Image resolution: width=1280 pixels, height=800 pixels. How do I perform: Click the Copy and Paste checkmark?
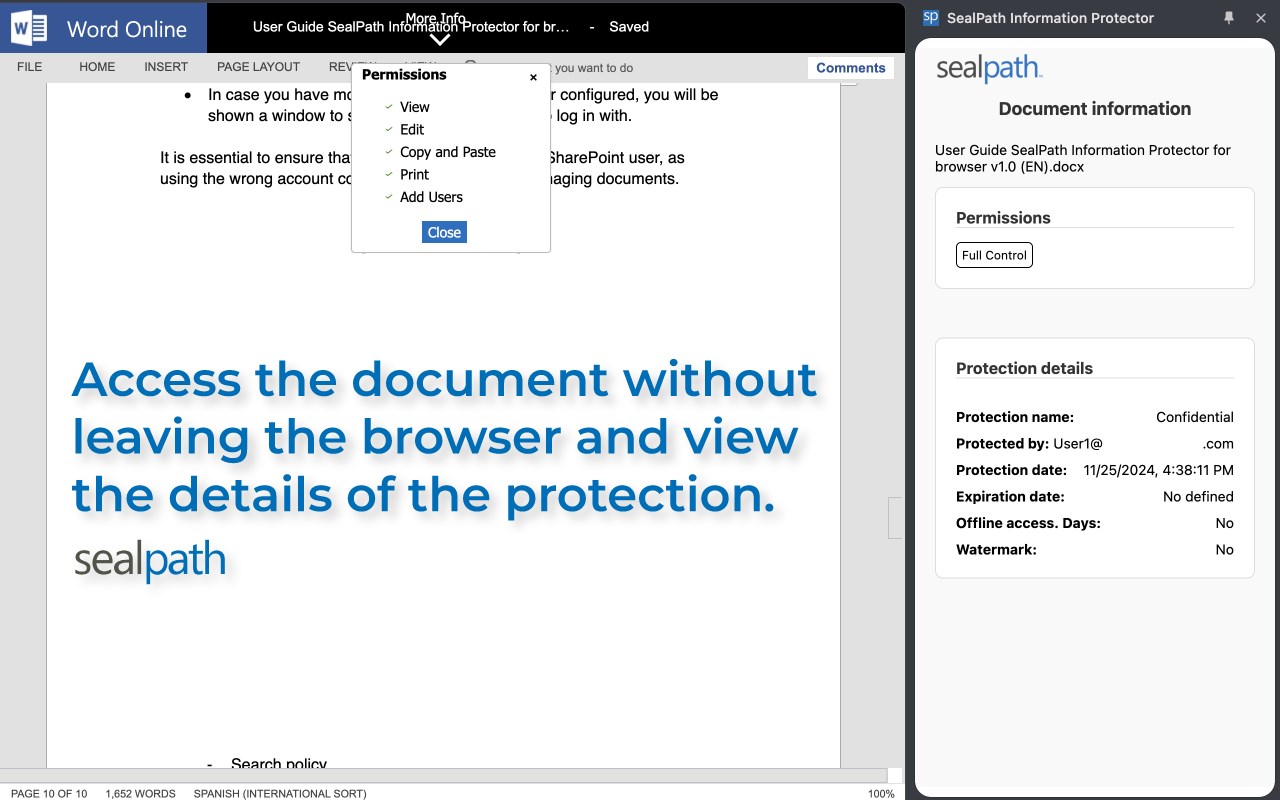389,152
